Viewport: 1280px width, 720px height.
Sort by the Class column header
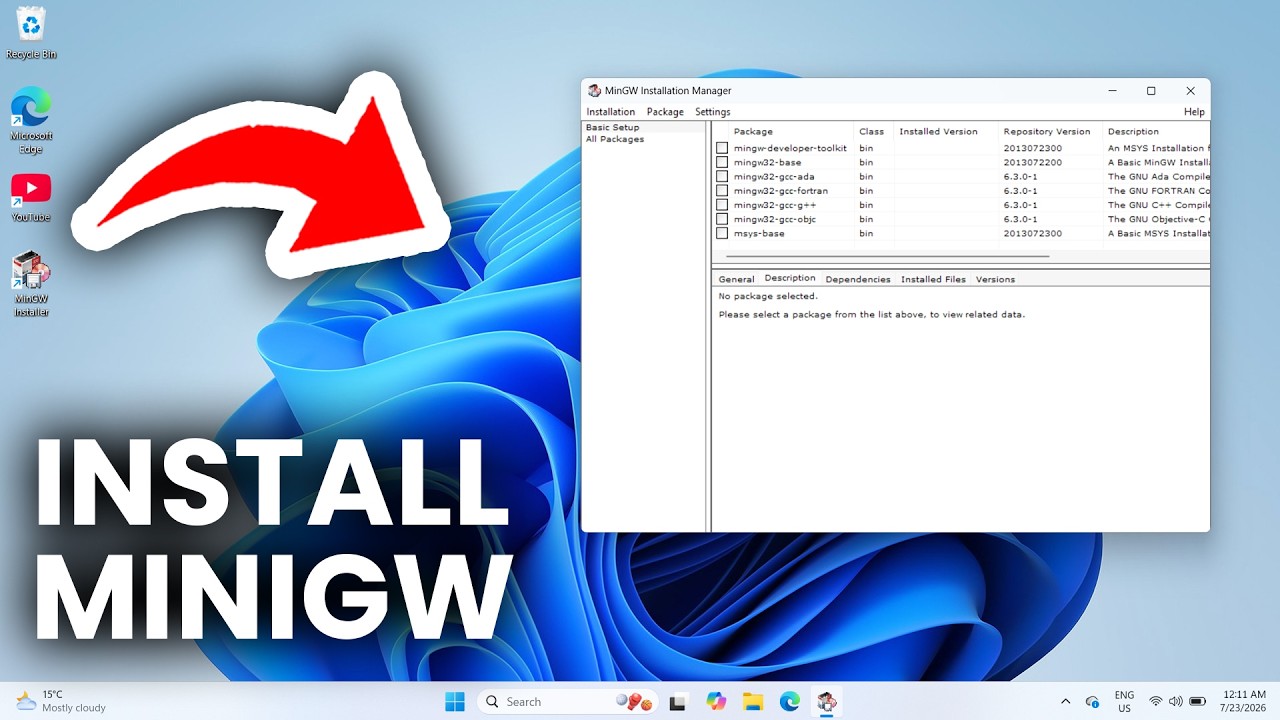pyautogui.click(x=872, y=131)
